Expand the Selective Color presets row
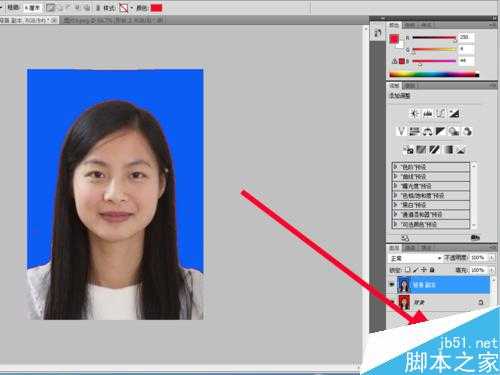 (x=395, y=224)
